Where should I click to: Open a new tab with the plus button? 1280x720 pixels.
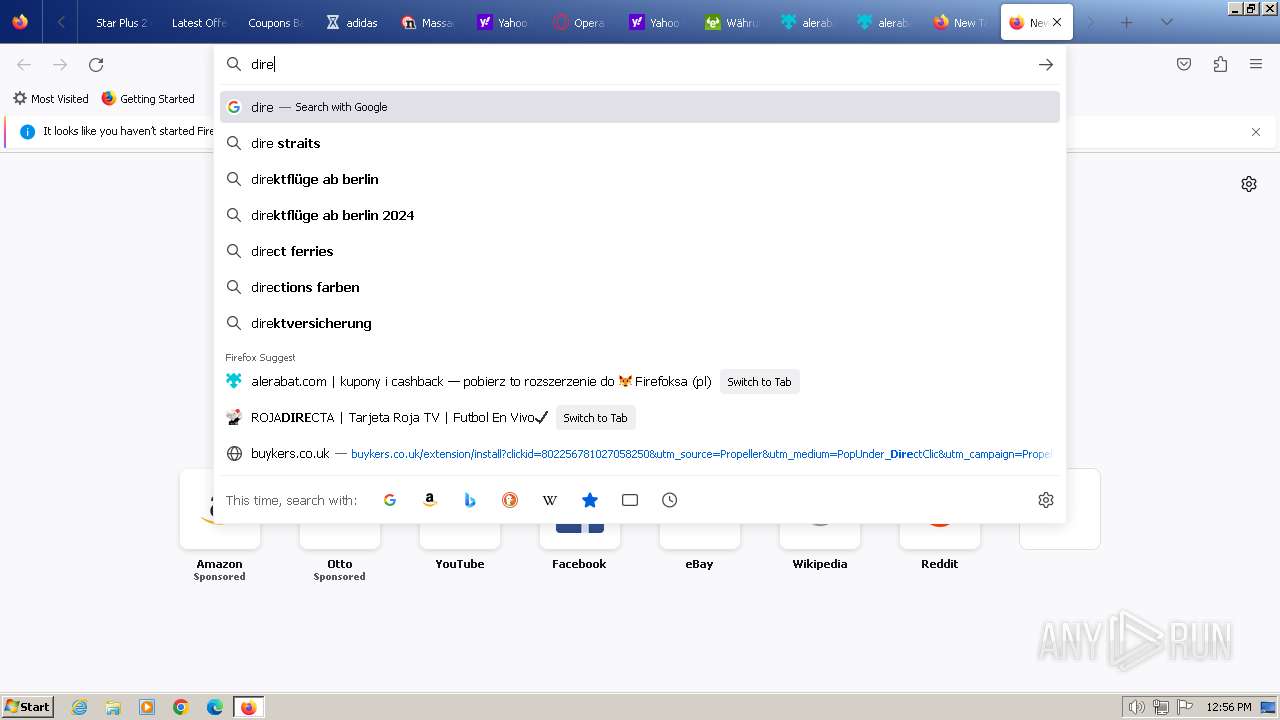point(1126,22)
